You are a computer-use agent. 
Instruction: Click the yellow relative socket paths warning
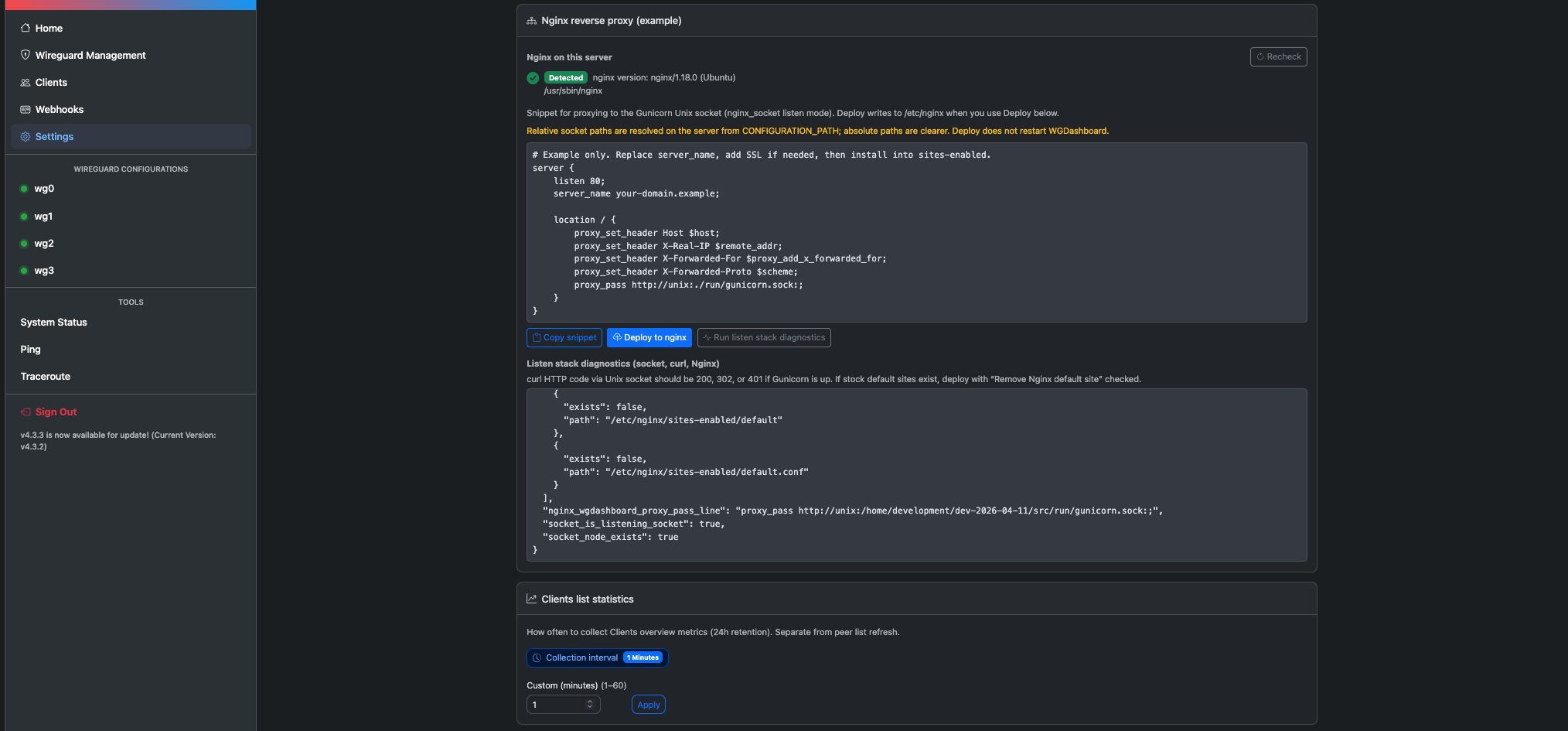[x=818, y=131]
